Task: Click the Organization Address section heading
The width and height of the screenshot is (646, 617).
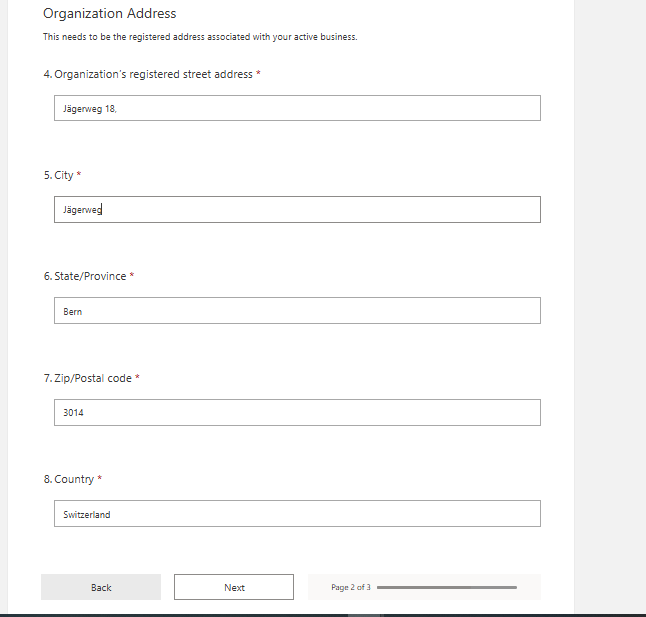Action: [109, 14]
